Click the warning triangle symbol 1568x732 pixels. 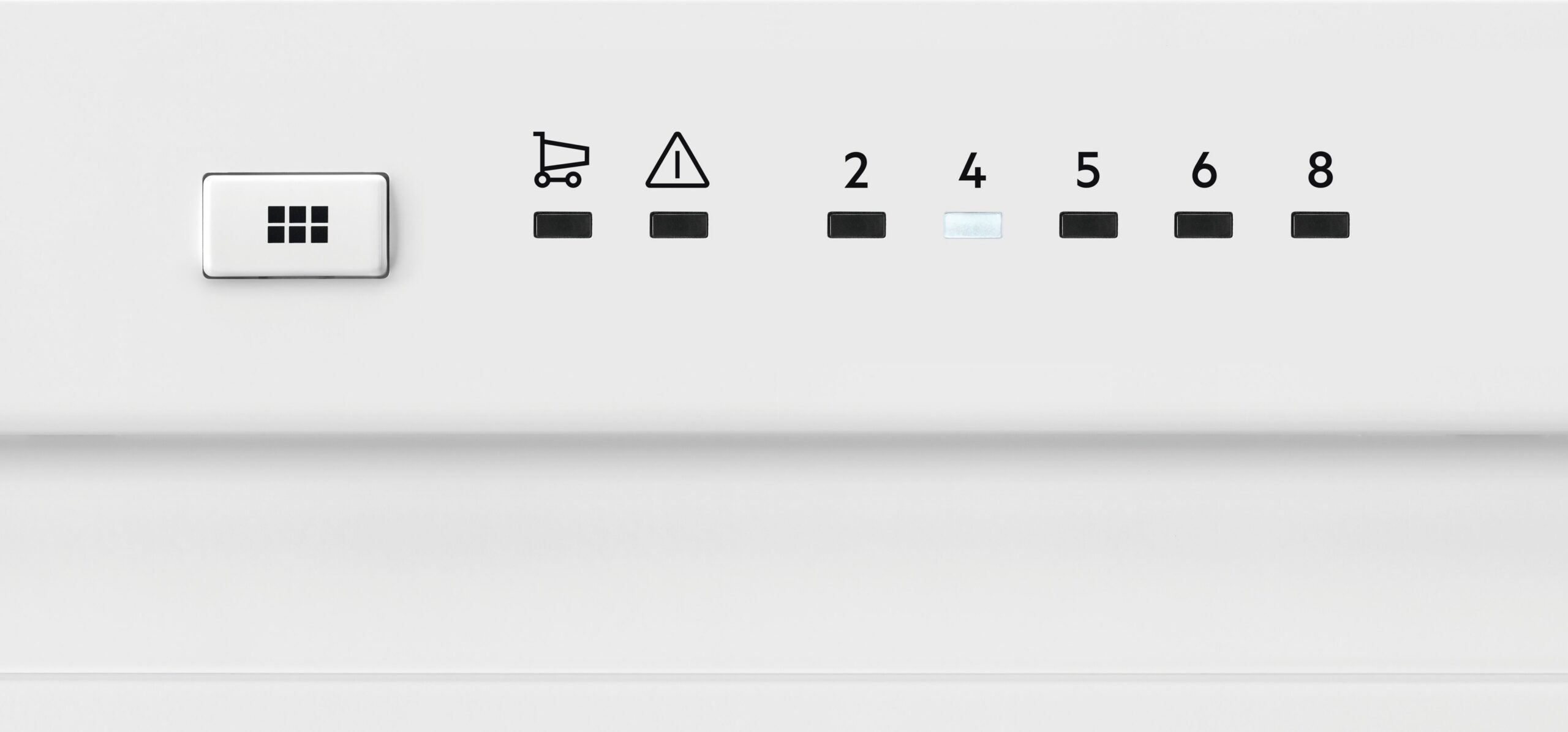677,160
